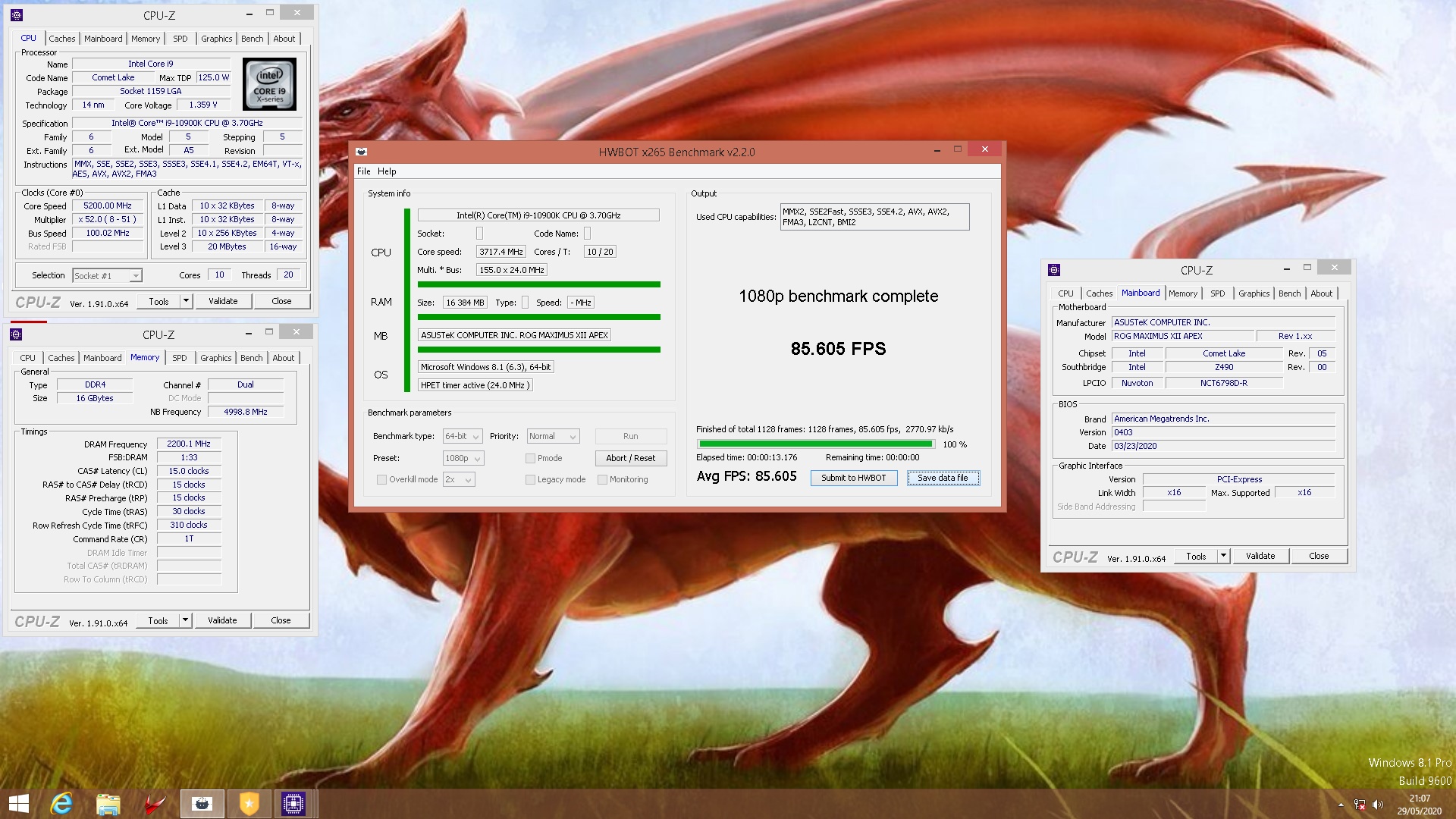Open the Benchmark type 64-bit dropdown
The width and height of the screenshot is (1456, 819).
(x=463, y=436)
